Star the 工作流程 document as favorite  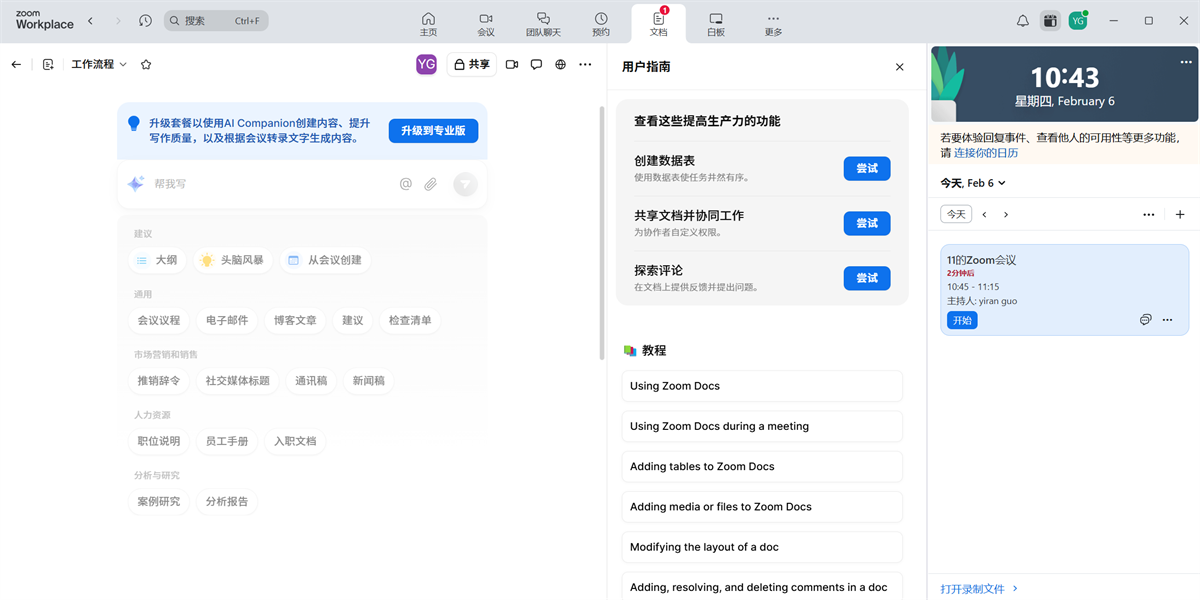[146, 63]
